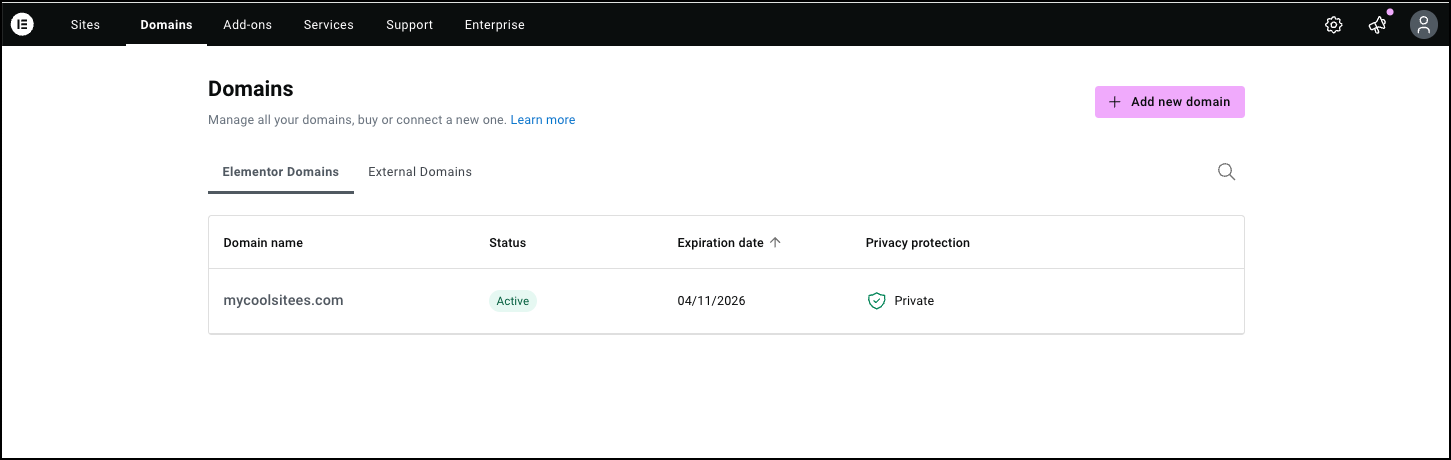Image resolution: width=1451 pixels, height=460 pixels.
Task: Open the Add-ons menu
Action: pyautogui.click(x=247, y=25)
